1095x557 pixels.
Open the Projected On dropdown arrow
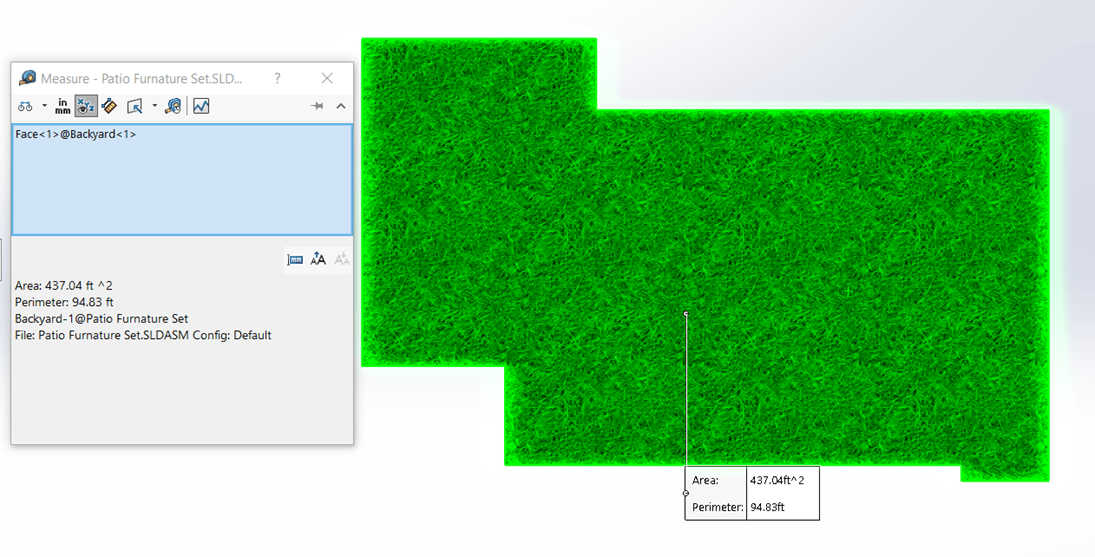(x=154, y=106)
